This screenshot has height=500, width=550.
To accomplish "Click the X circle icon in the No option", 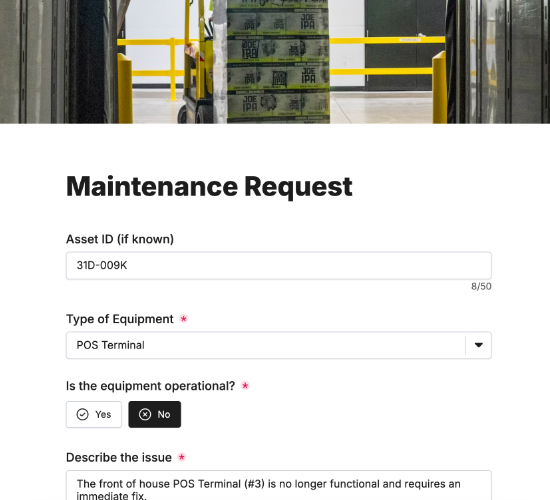I will coord(145,414).
